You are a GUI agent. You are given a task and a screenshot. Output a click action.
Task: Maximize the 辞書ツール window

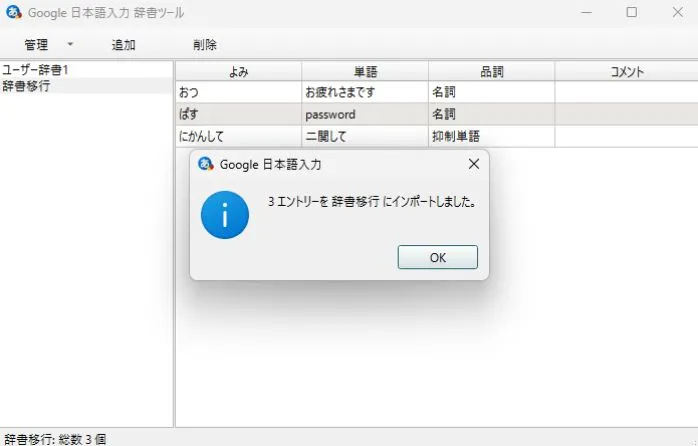tap(632, 12)
